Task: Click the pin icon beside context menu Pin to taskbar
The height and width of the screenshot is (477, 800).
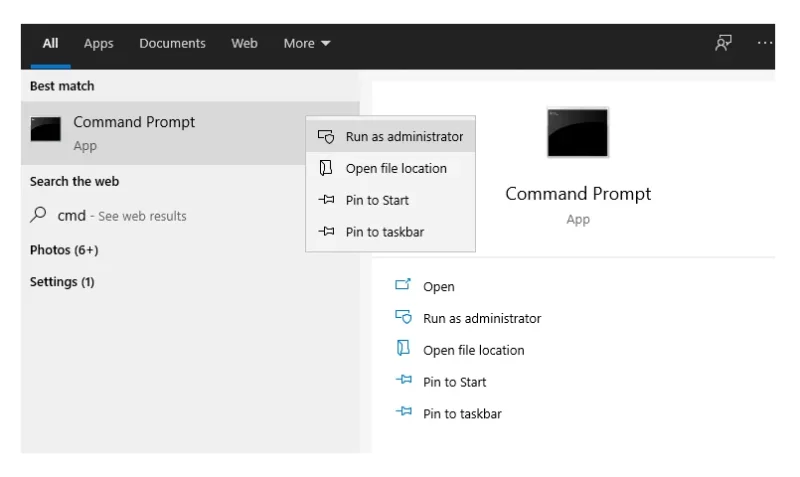Action: click(x=326, y=232)
